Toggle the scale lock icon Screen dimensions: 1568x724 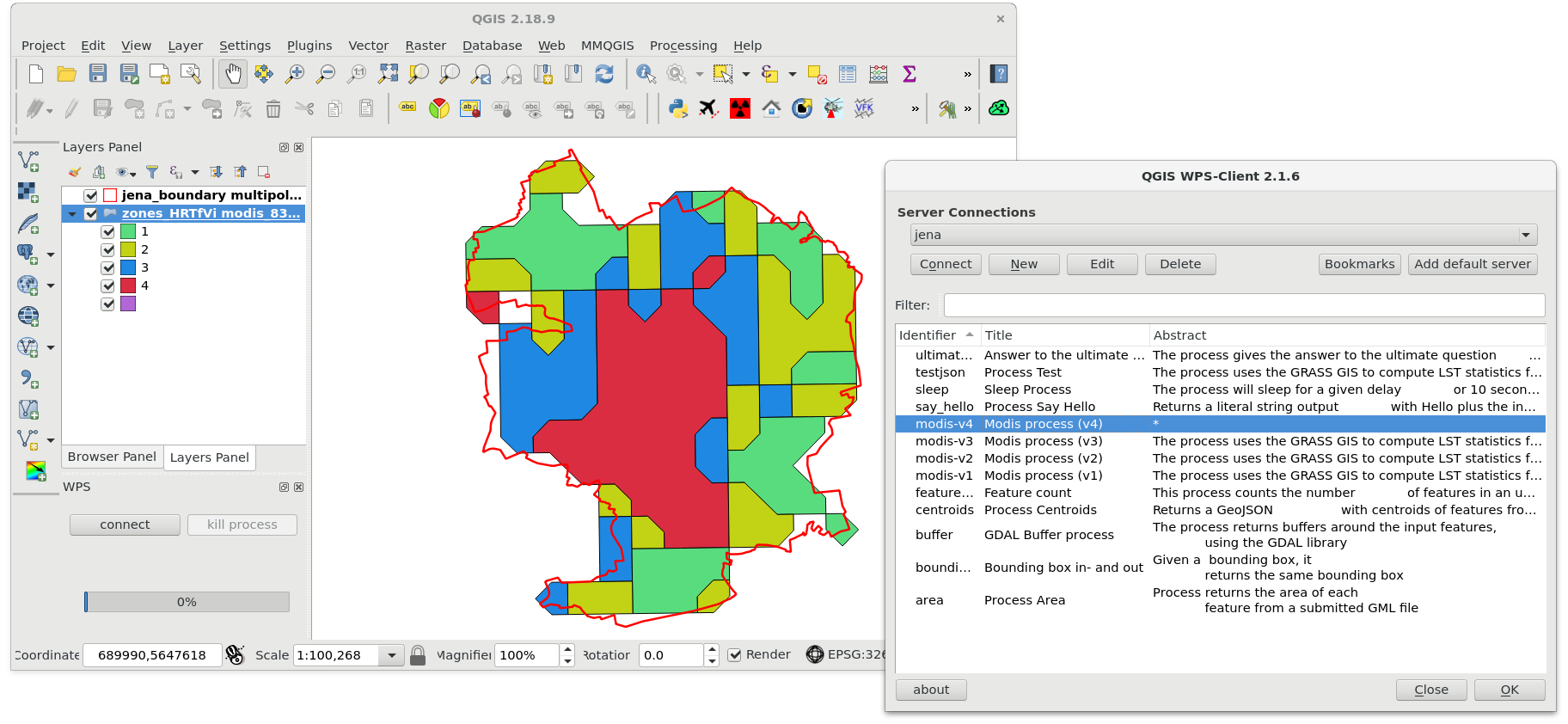pos(418,655)
